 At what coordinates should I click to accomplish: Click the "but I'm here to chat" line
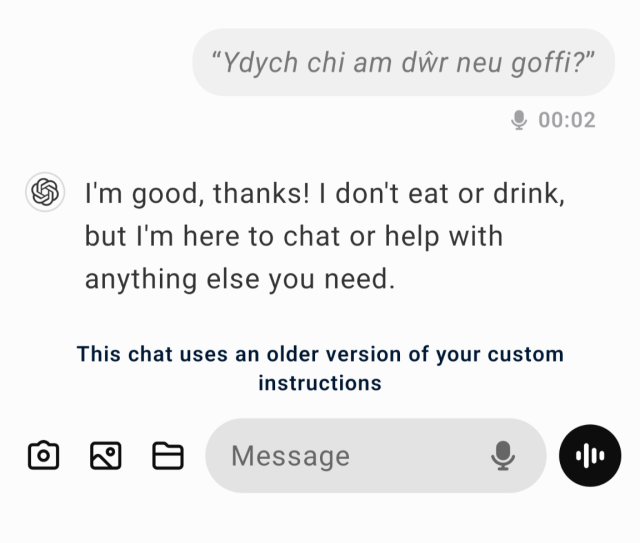click(x=293, y=237)
